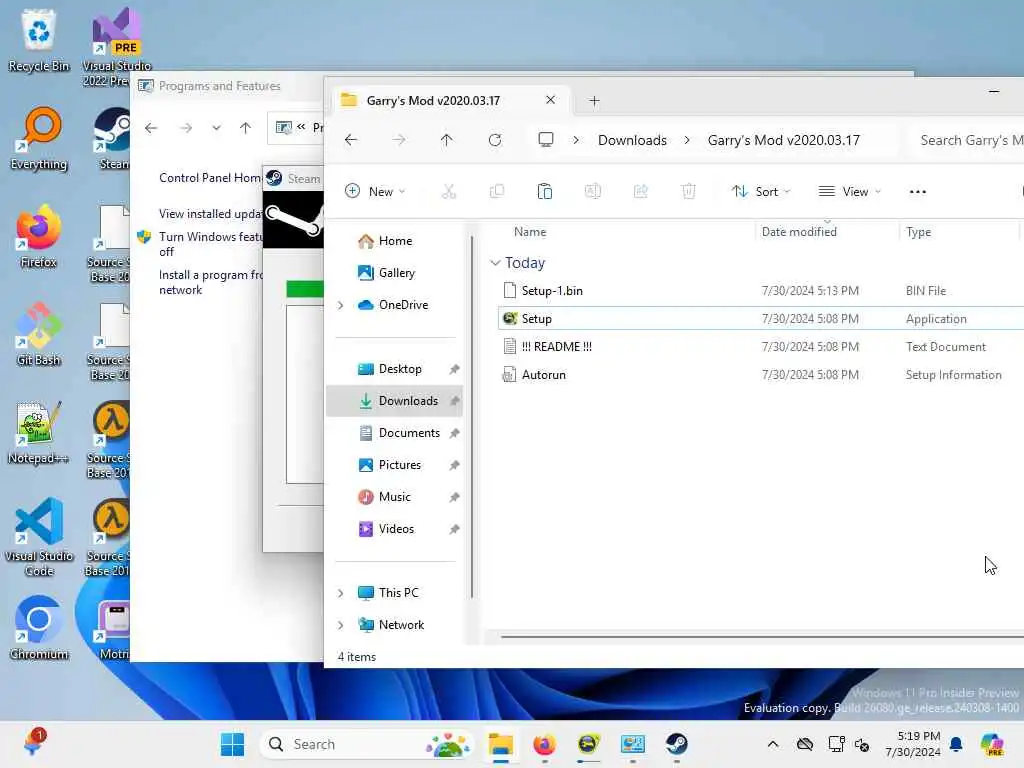Click Control Panel Home link
The height and width of the screenshot is (768, 1024).
tap(210, 178)
